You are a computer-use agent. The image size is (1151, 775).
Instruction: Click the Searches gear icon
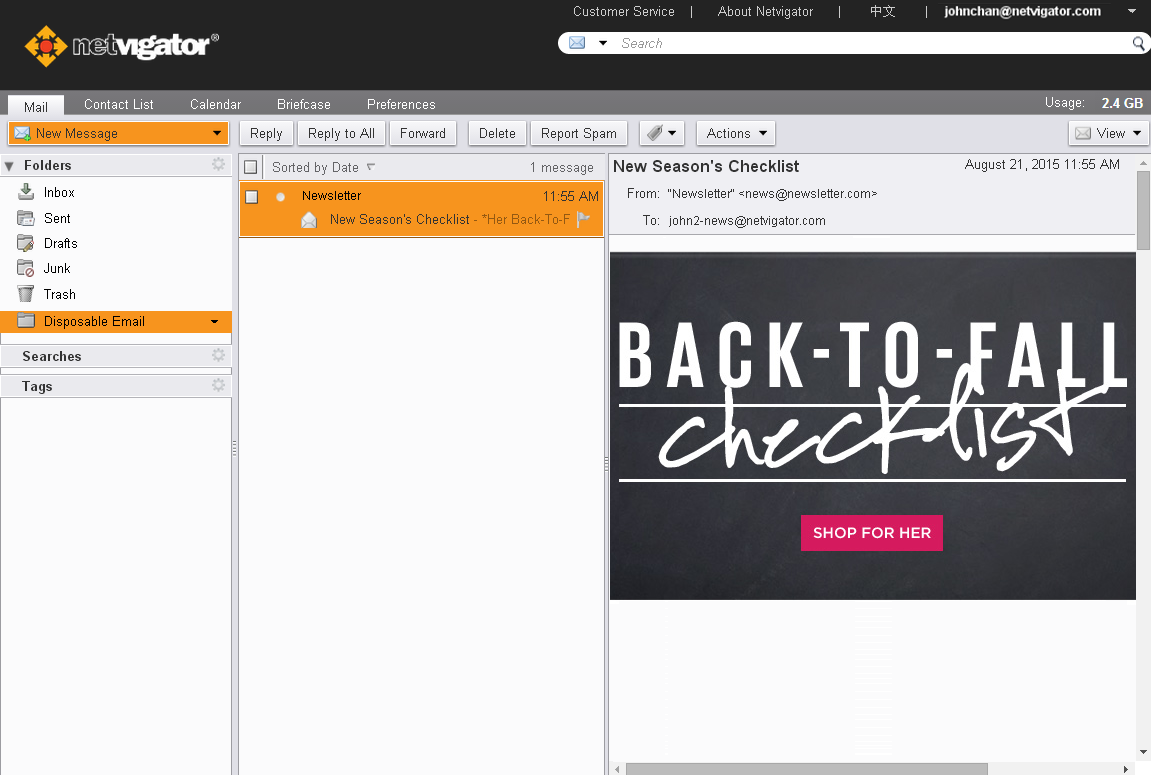[x=219, y=356]
